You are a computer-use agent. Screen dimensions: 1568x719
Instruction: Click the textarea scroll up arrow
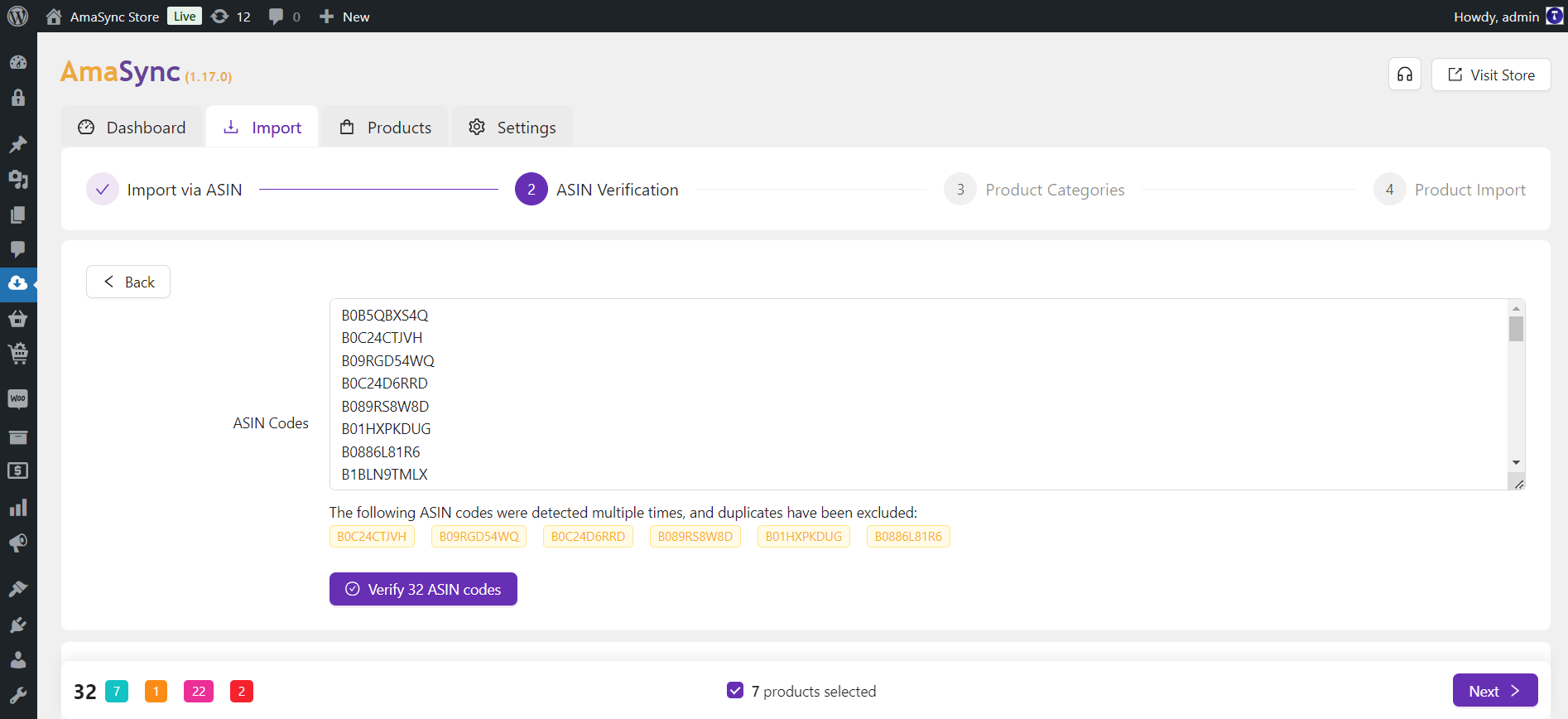click(1517, 308)
